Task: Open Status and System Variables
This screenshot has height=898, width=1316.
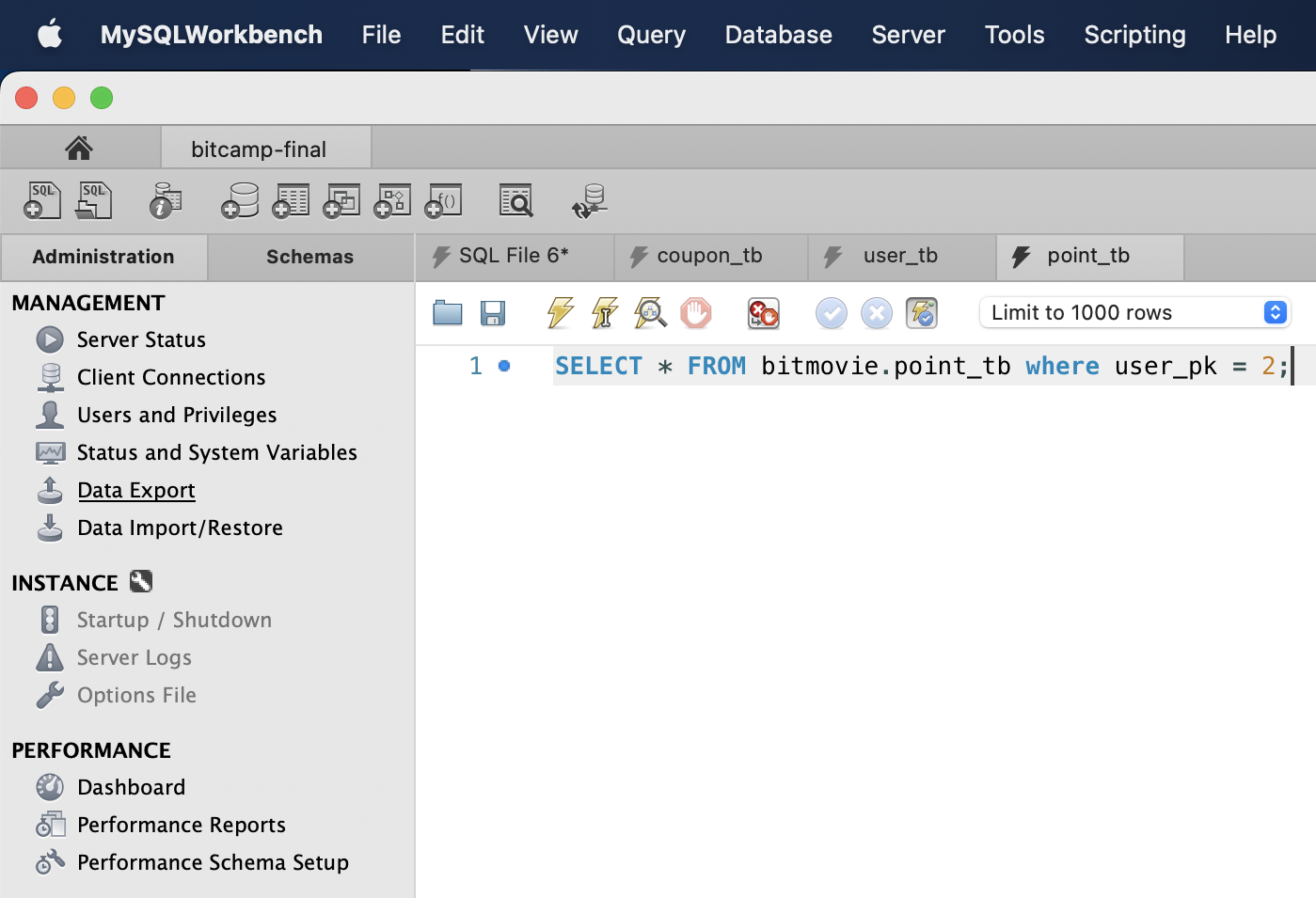Action: pos(217,452)
